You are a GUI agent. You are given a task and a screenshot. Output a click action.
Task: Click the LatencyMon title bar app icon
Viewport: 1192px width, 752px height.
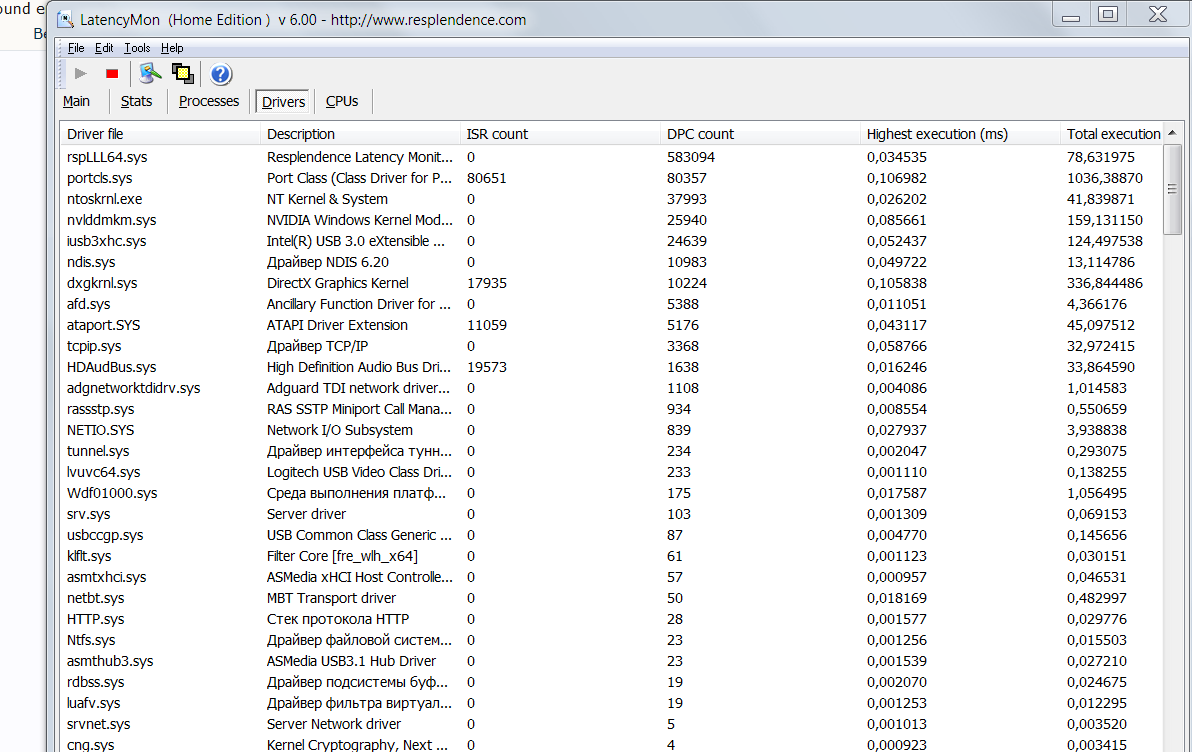click(x=65, y=20)
